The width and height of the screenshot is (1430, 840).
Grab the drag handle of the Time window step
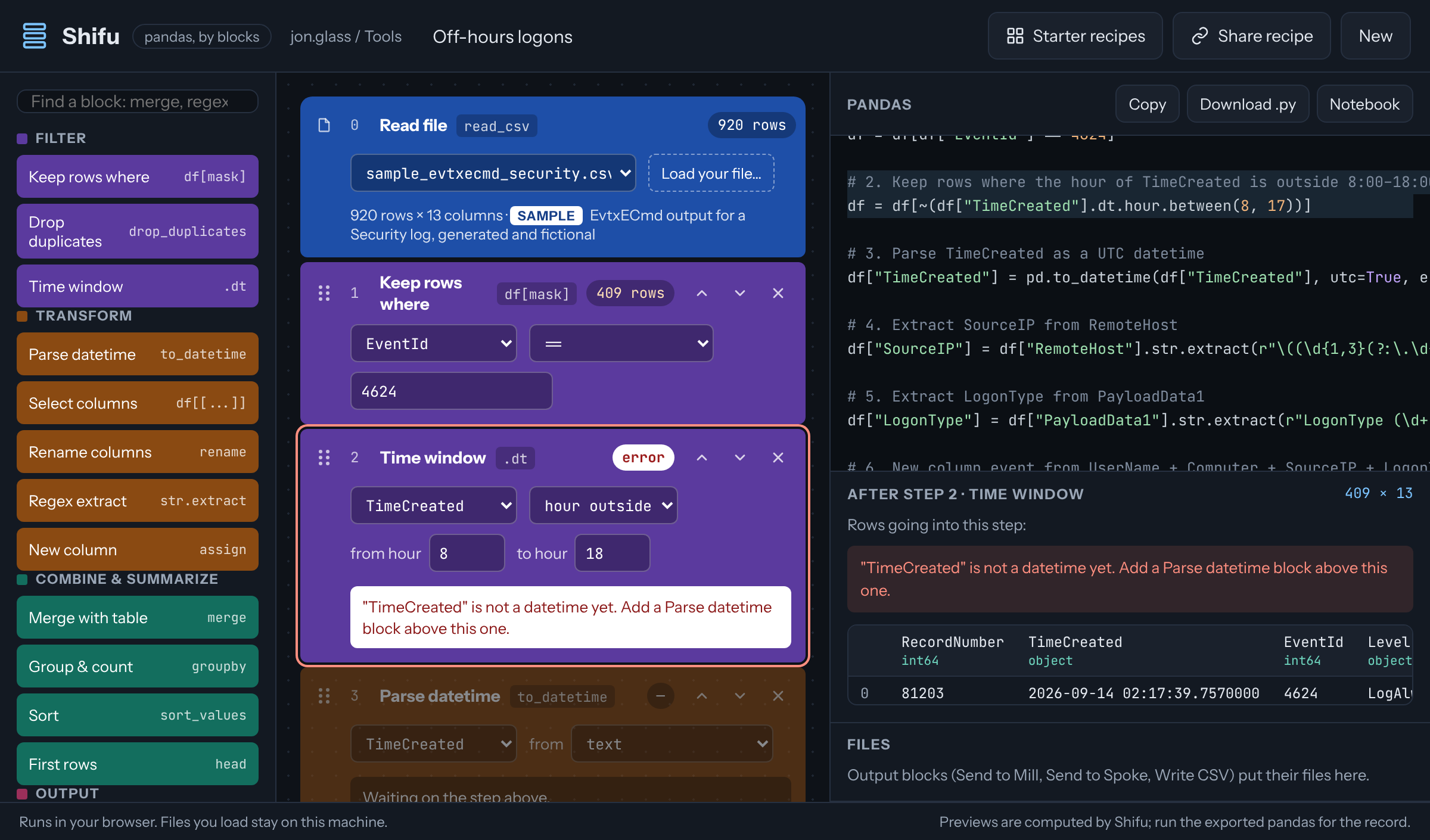click(x=324, y=458)
